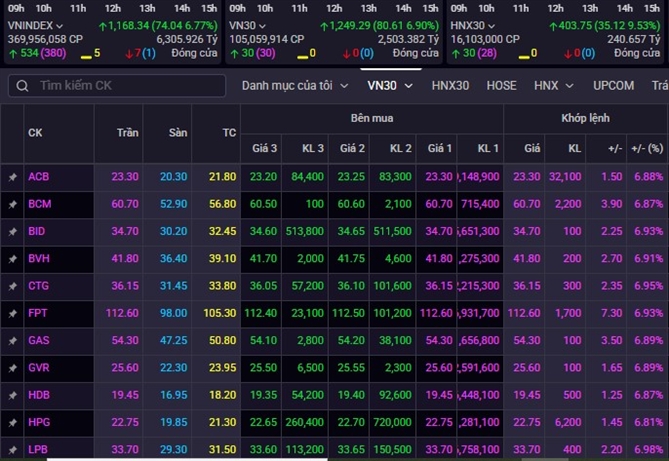Click VNINDEX volume 369,956,058 CP
This screenshot has height=461, width=669.
click(45, 40)
